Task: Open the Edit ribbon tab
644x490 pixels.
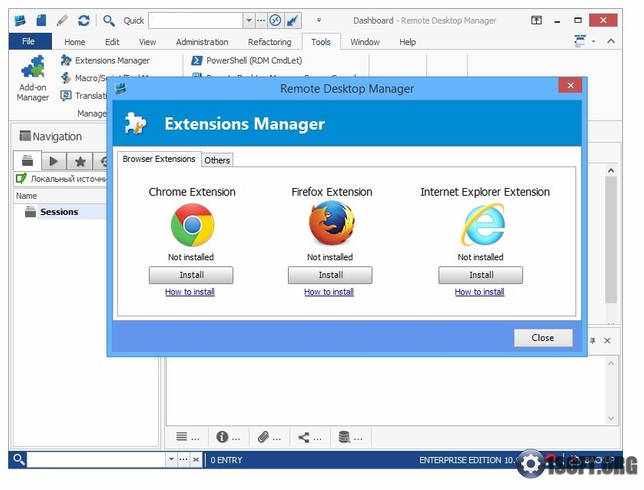Action: click(112, 42)
